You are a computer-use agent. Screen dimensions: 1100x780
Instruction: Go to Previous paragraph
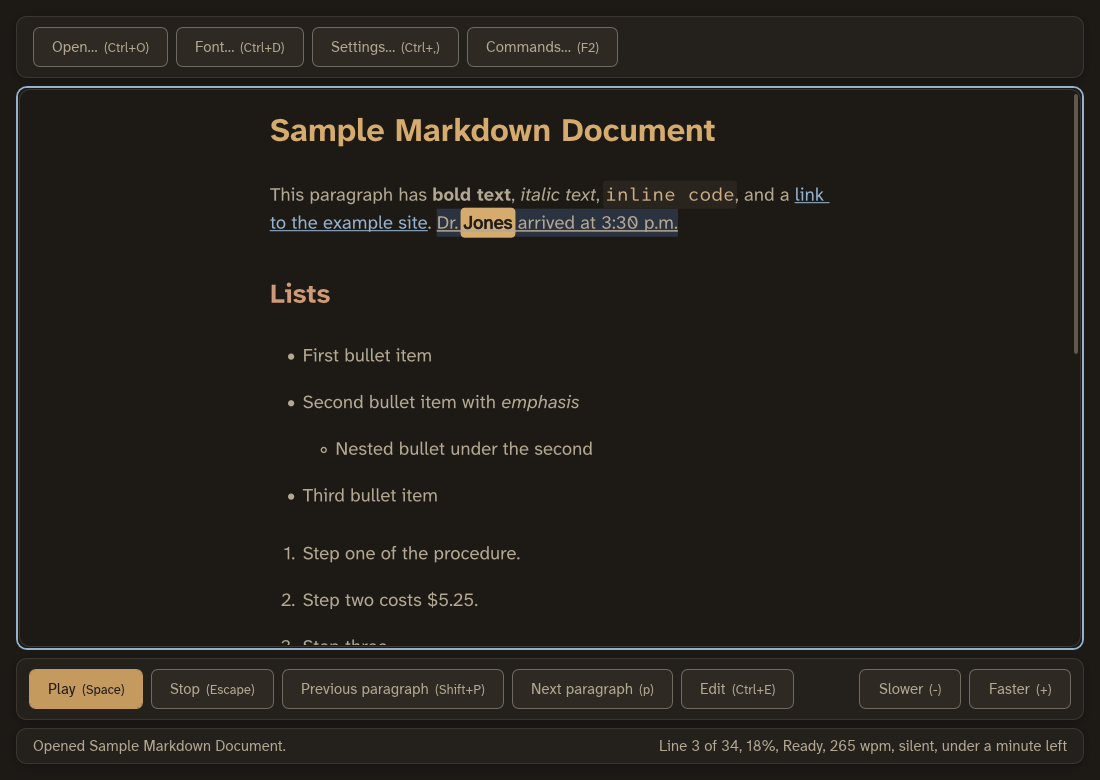[x=393, y=689]
